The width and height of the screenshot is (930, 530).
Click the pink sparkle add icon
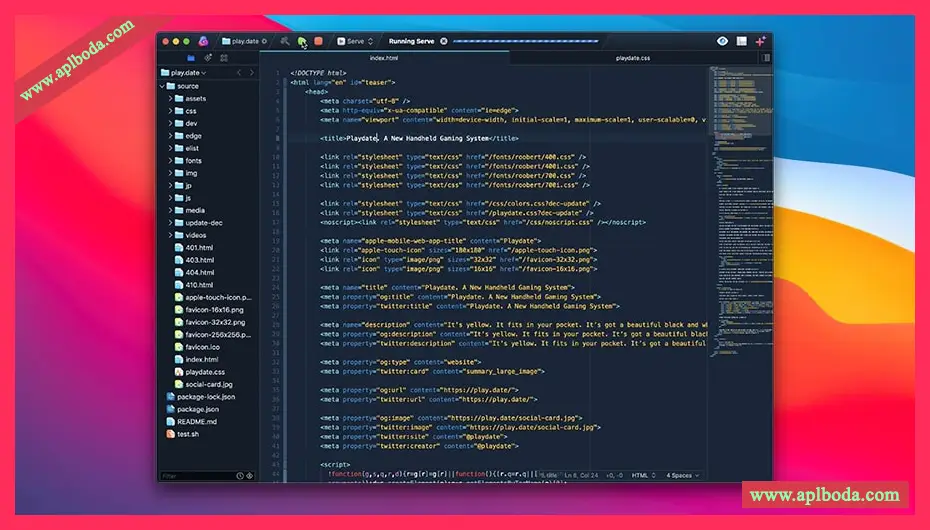tap(761, 41)
